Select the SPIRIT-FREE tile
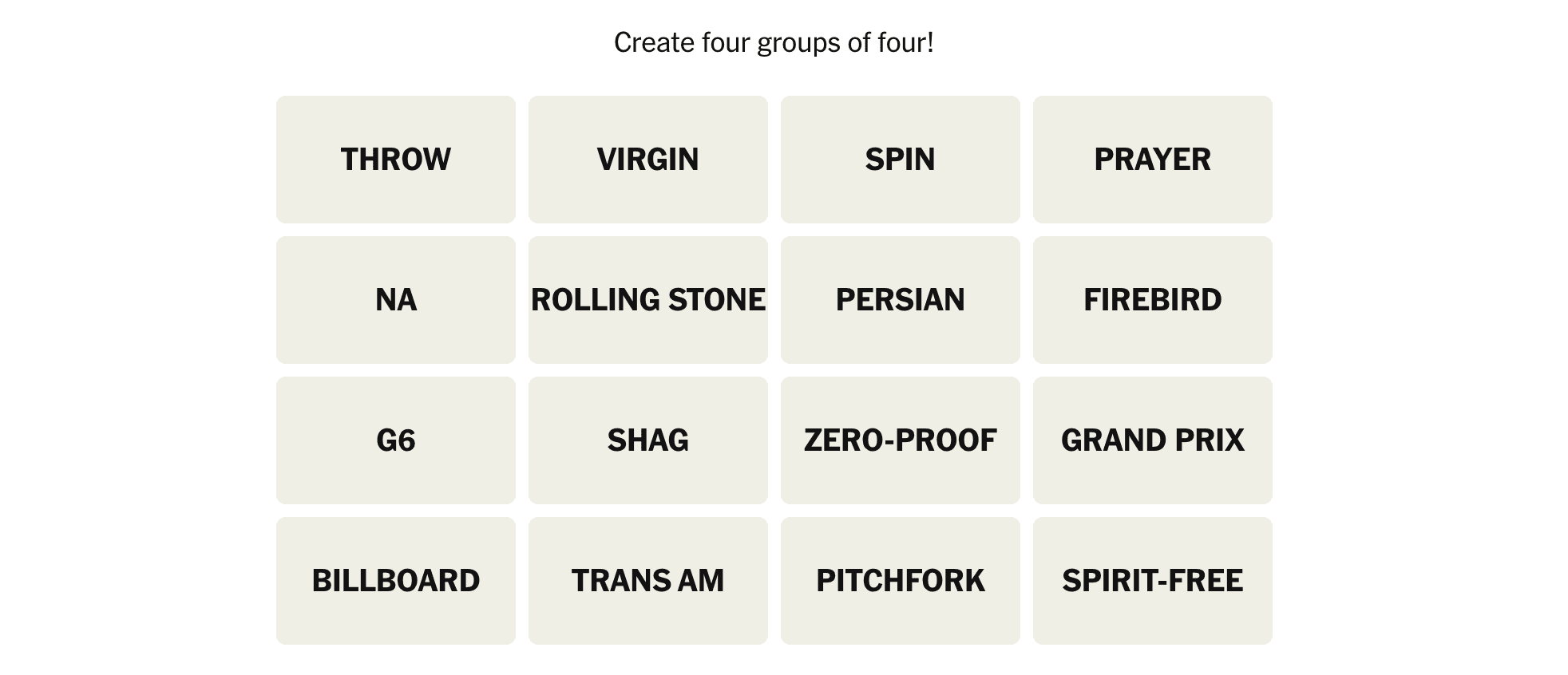The image size is (1568, 675). [1153, 581]
